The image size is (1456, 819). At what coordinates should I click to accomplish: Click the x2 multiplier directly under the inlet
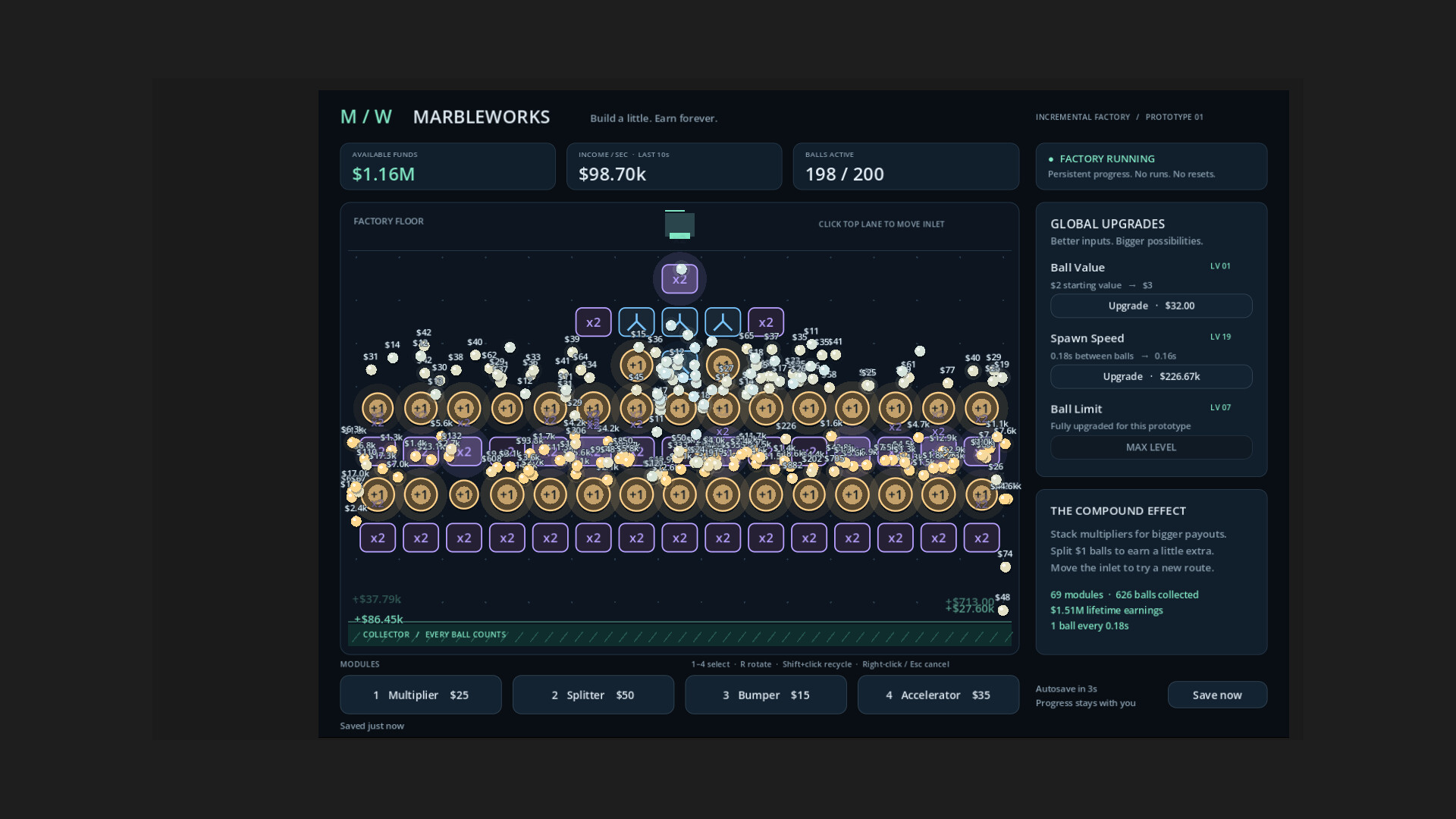pyautogui.click(x=679, y=279)
